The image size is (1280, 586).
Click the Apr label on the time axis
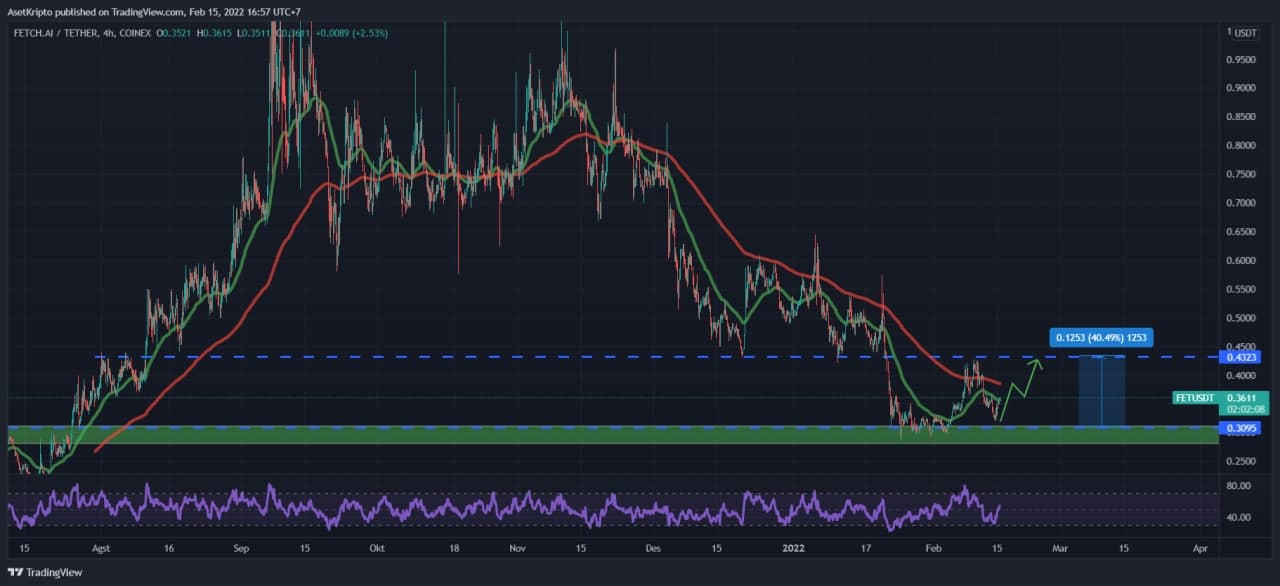(1199, 549)
